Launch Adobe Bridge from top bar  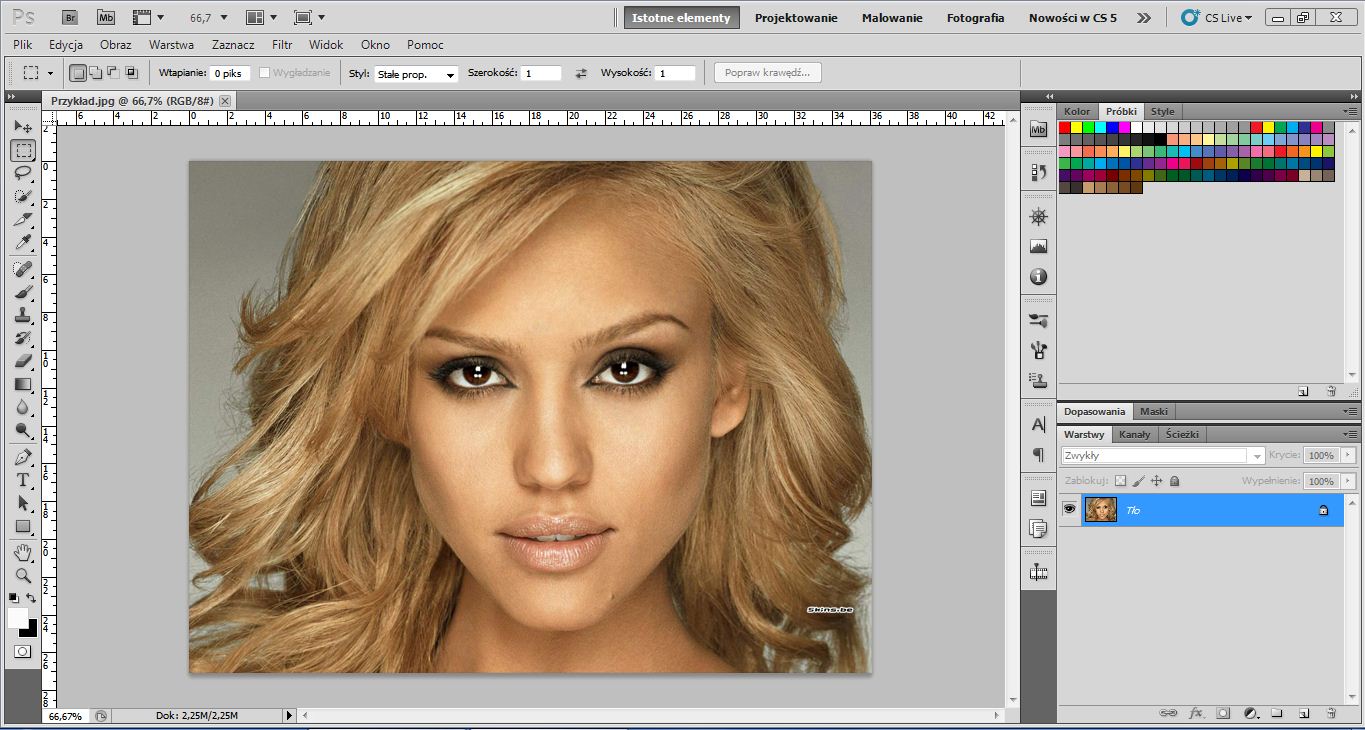(x=69, y=17)
